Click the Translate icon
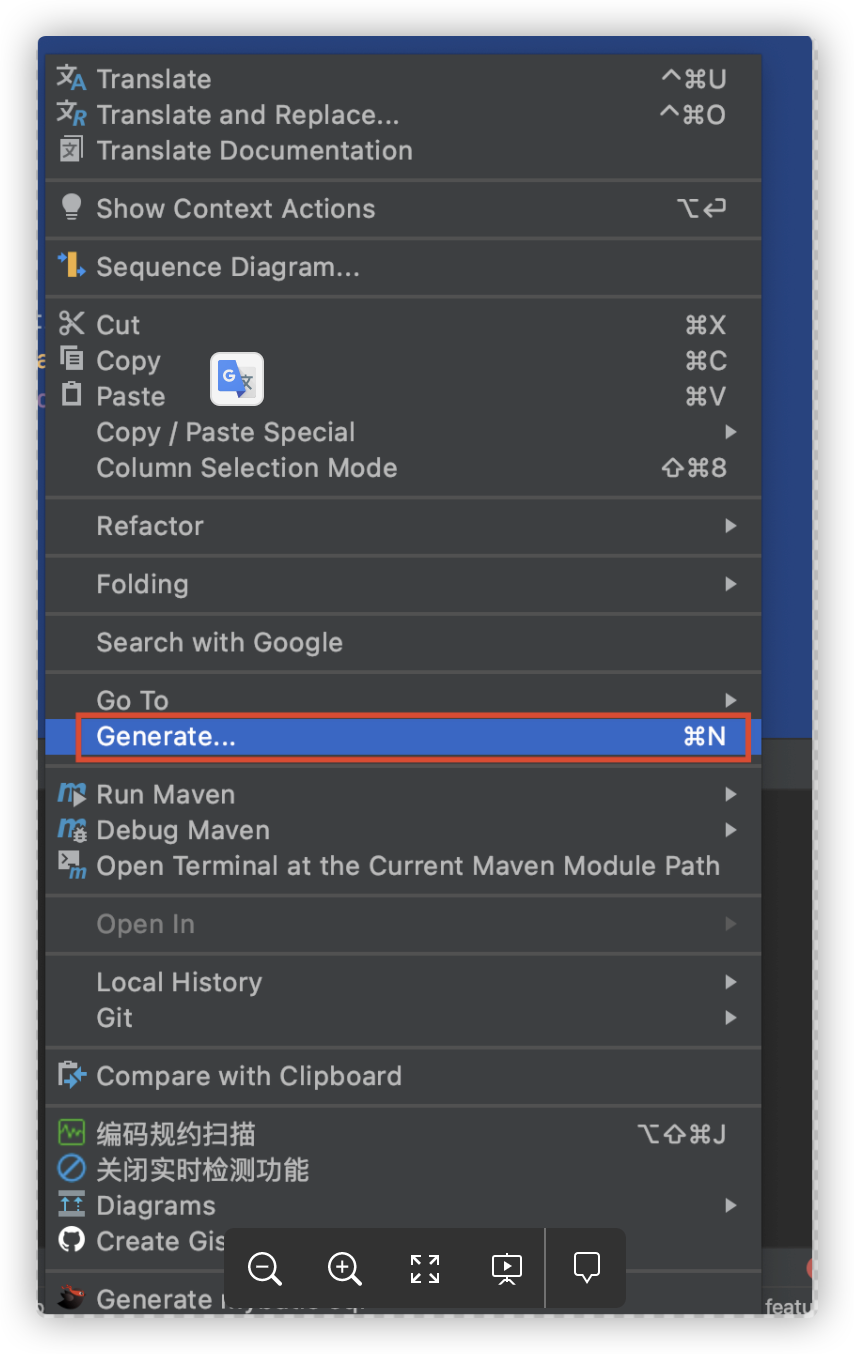This screenshot has width=854, height=1354. (71, 78)
